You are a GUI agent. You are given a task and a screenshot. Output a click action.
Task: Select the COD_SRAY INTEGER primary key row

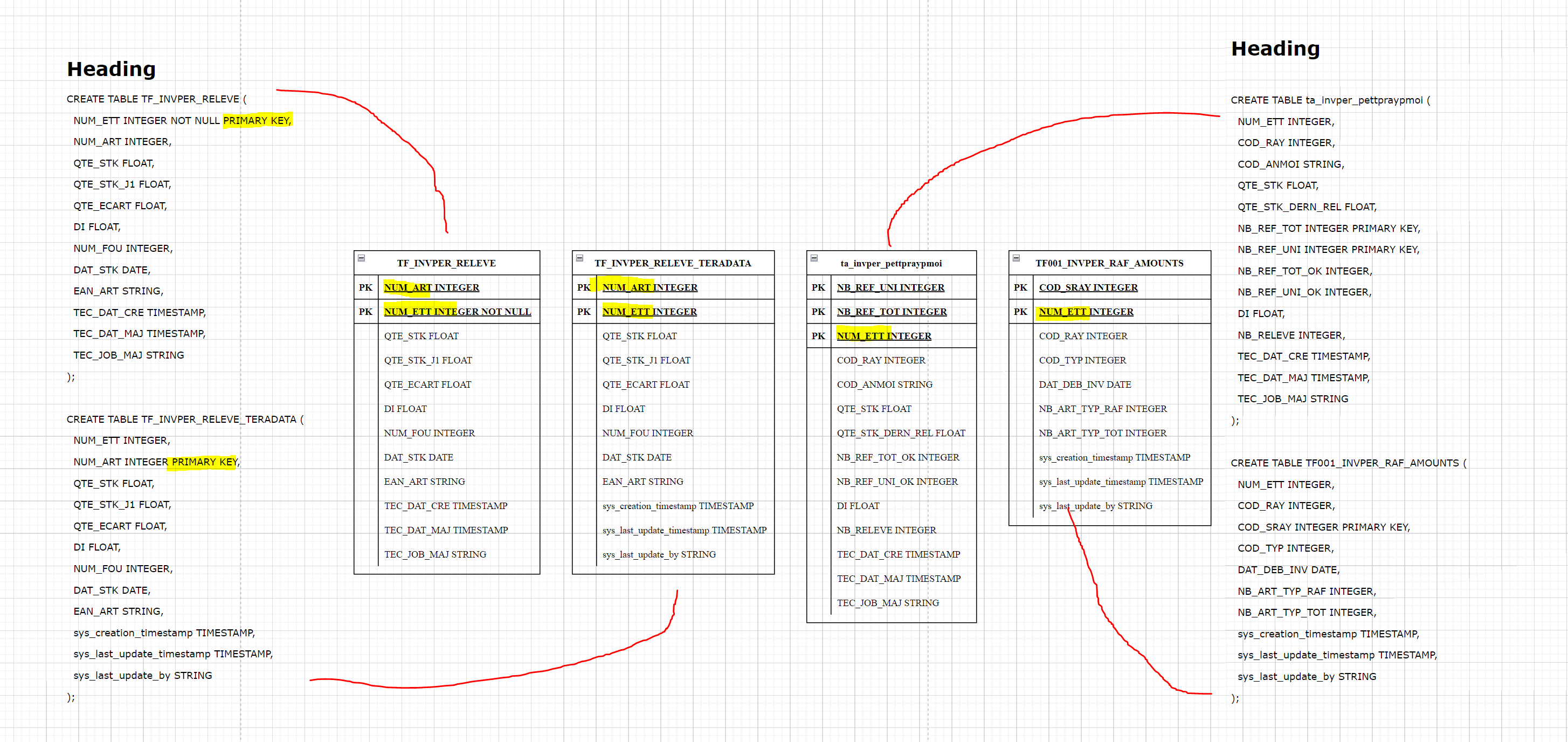pos(1089,287)
